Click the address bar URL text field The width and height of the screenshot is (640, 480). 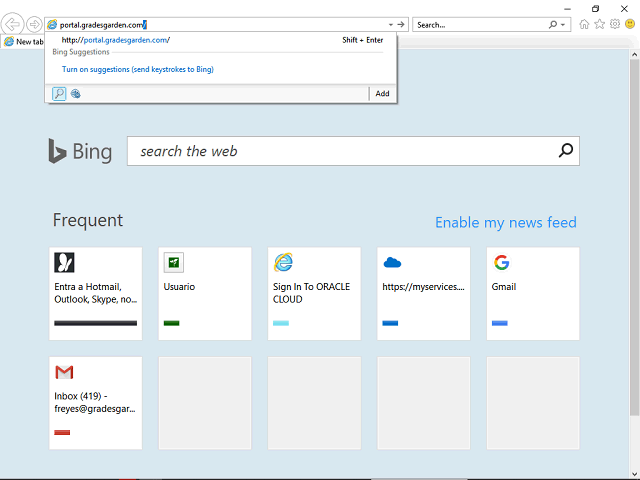pyautogui.click(x=220, y=25)
